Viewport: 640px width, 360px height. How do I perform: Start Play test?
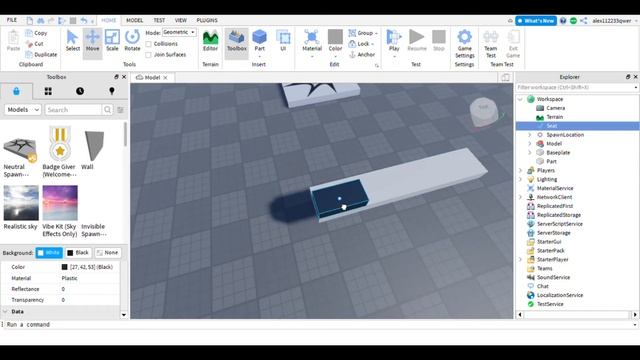pos(394,40)
